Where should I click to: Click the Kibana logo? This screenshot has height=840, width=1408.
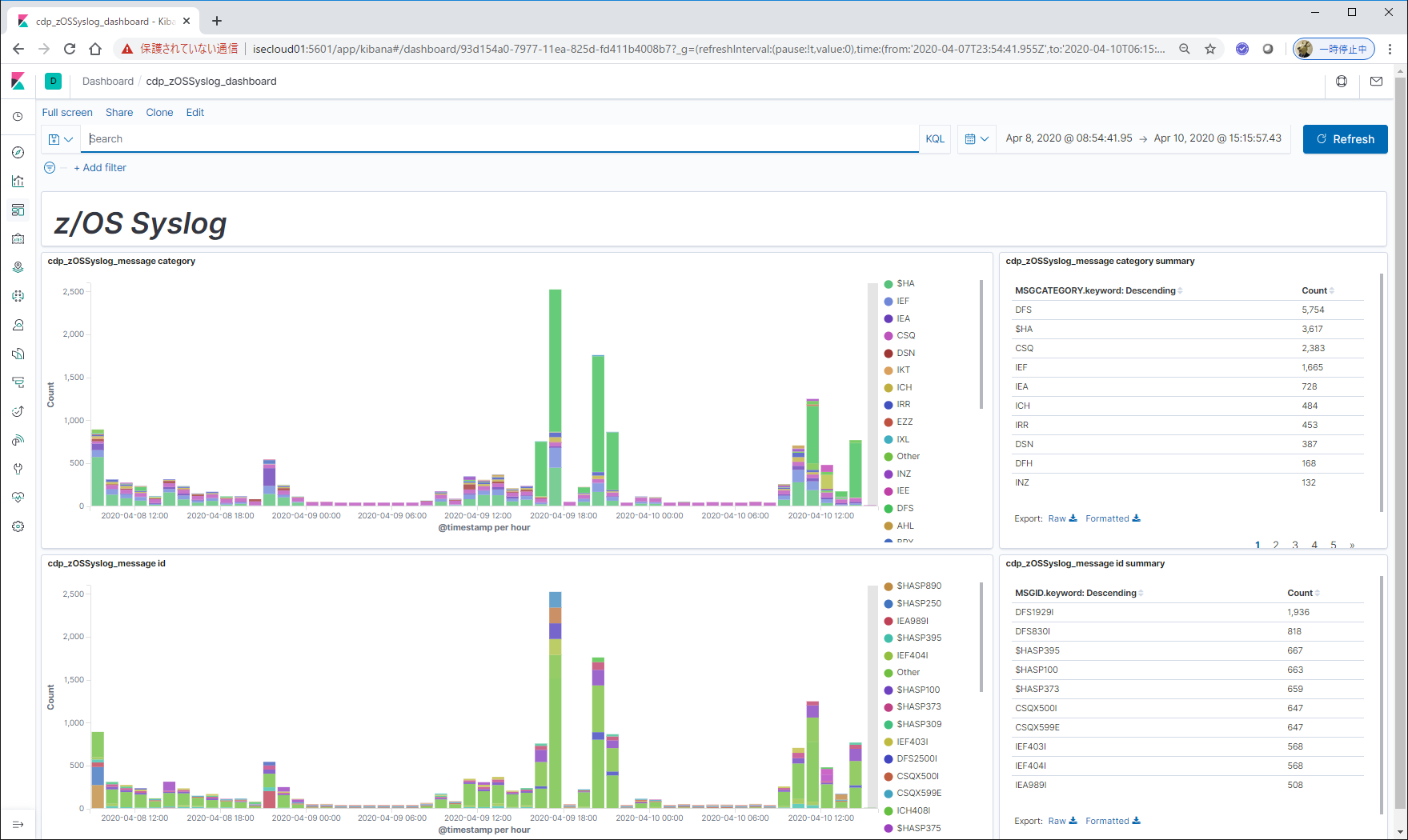point(18,81)
